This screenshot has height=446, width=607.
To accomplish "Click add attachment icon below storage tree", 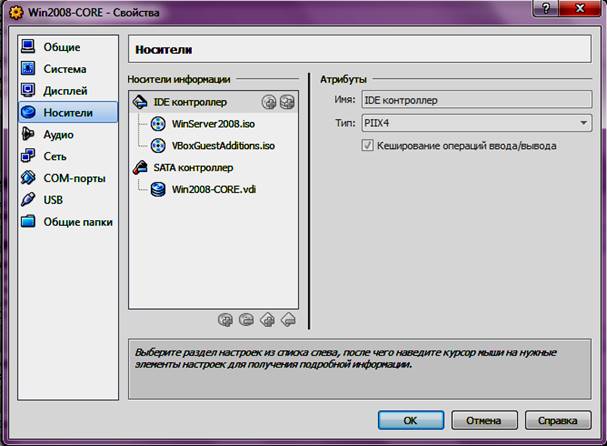I will point(225,320).
